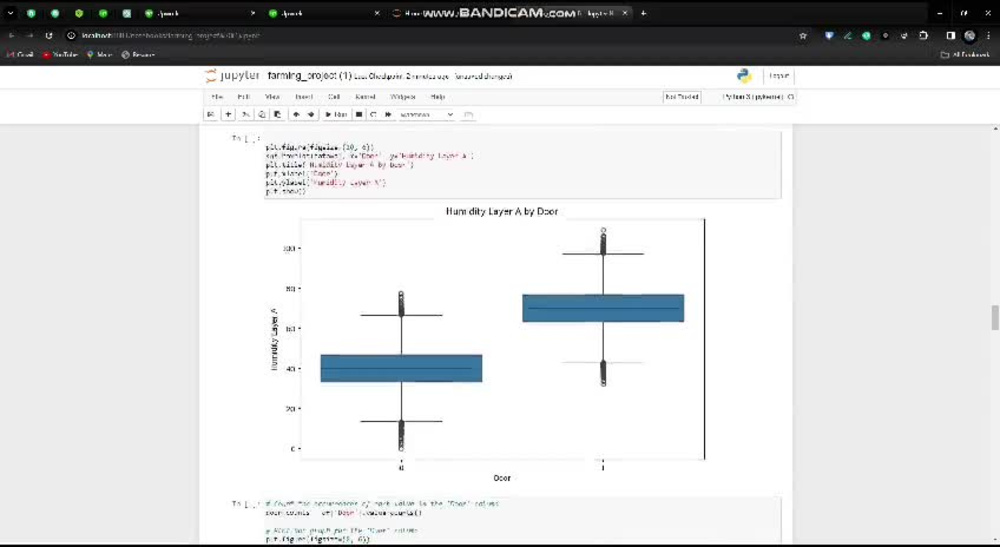Viewport: 1000px width, 547px height.
Task: Open the View menu
Action: click(272, 97)
